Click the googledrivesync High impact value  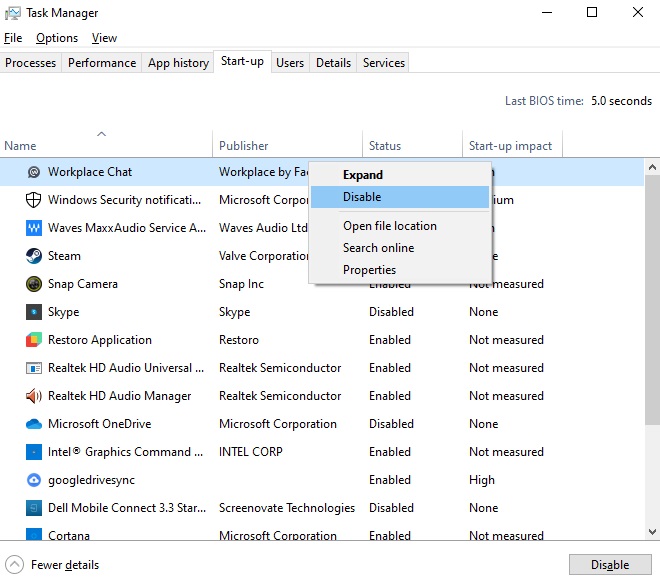482,480
